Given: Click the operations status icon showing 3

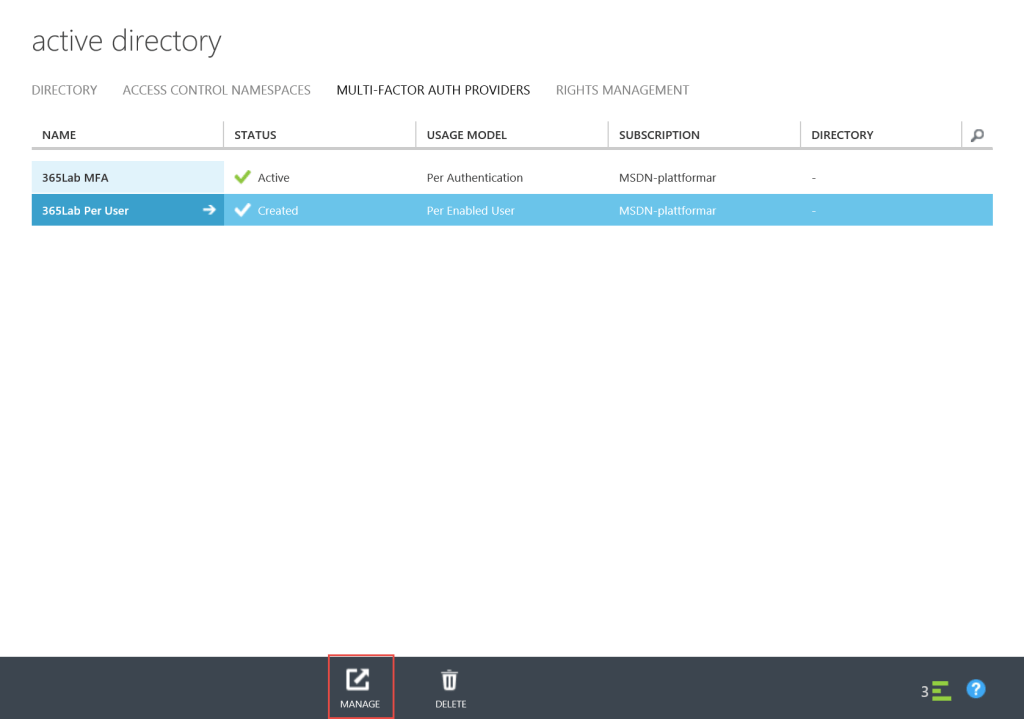Looking at the screenshot, I should point(936,689).
